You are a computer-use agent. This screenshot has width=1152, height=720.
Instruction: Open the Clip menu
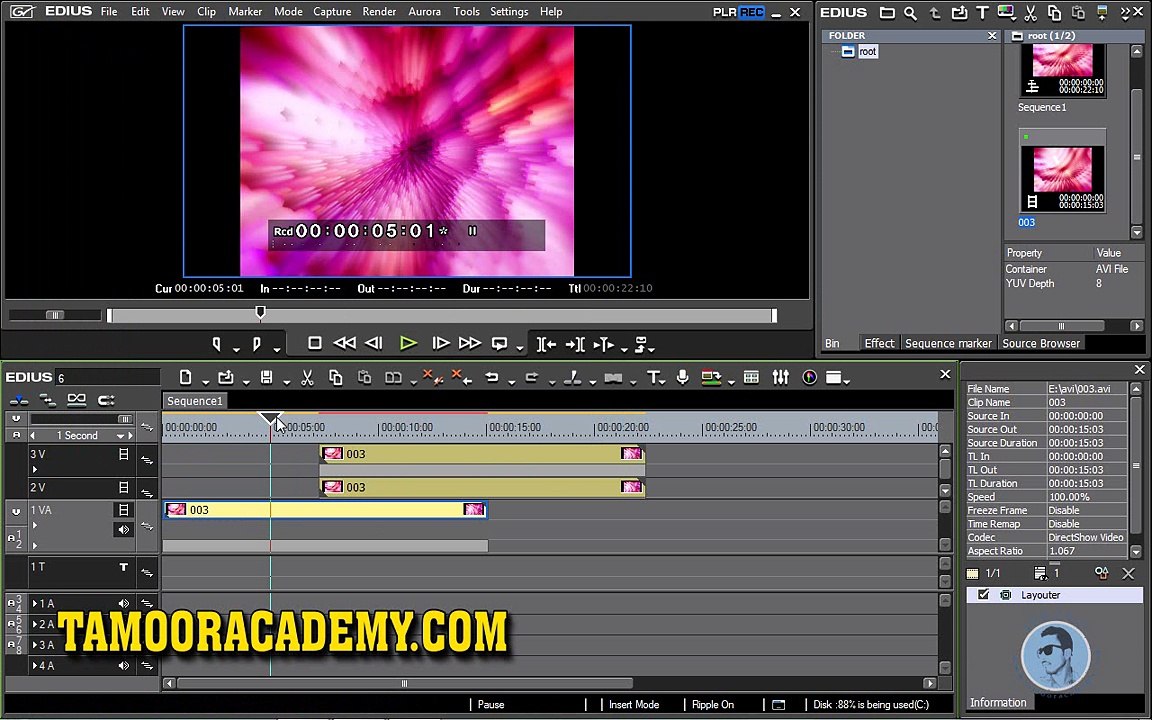206,12
